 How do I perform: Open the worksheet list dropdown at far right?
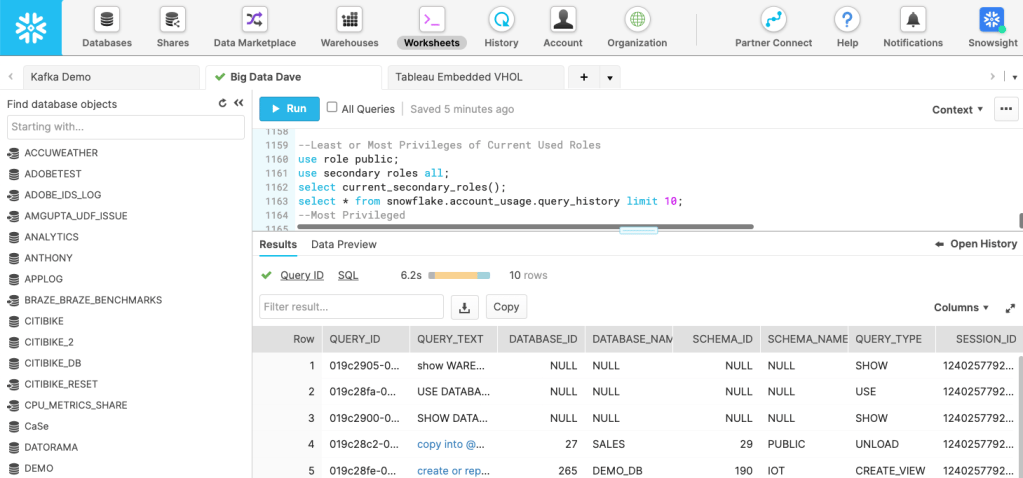1015,77
